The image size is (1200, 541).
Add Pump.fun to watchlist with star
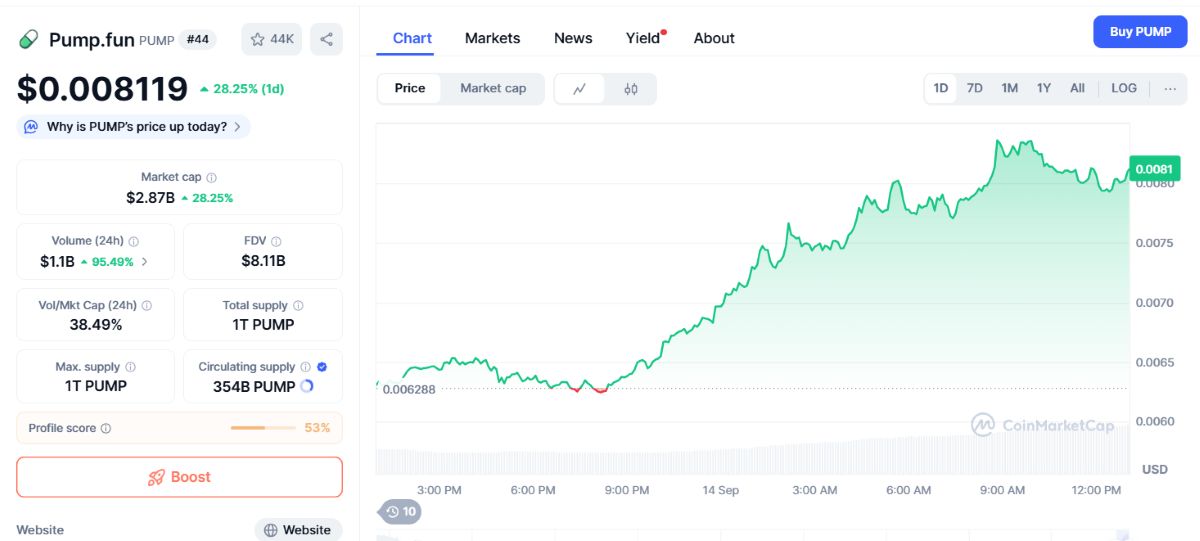pyautogui.click(x=272, y=39)
